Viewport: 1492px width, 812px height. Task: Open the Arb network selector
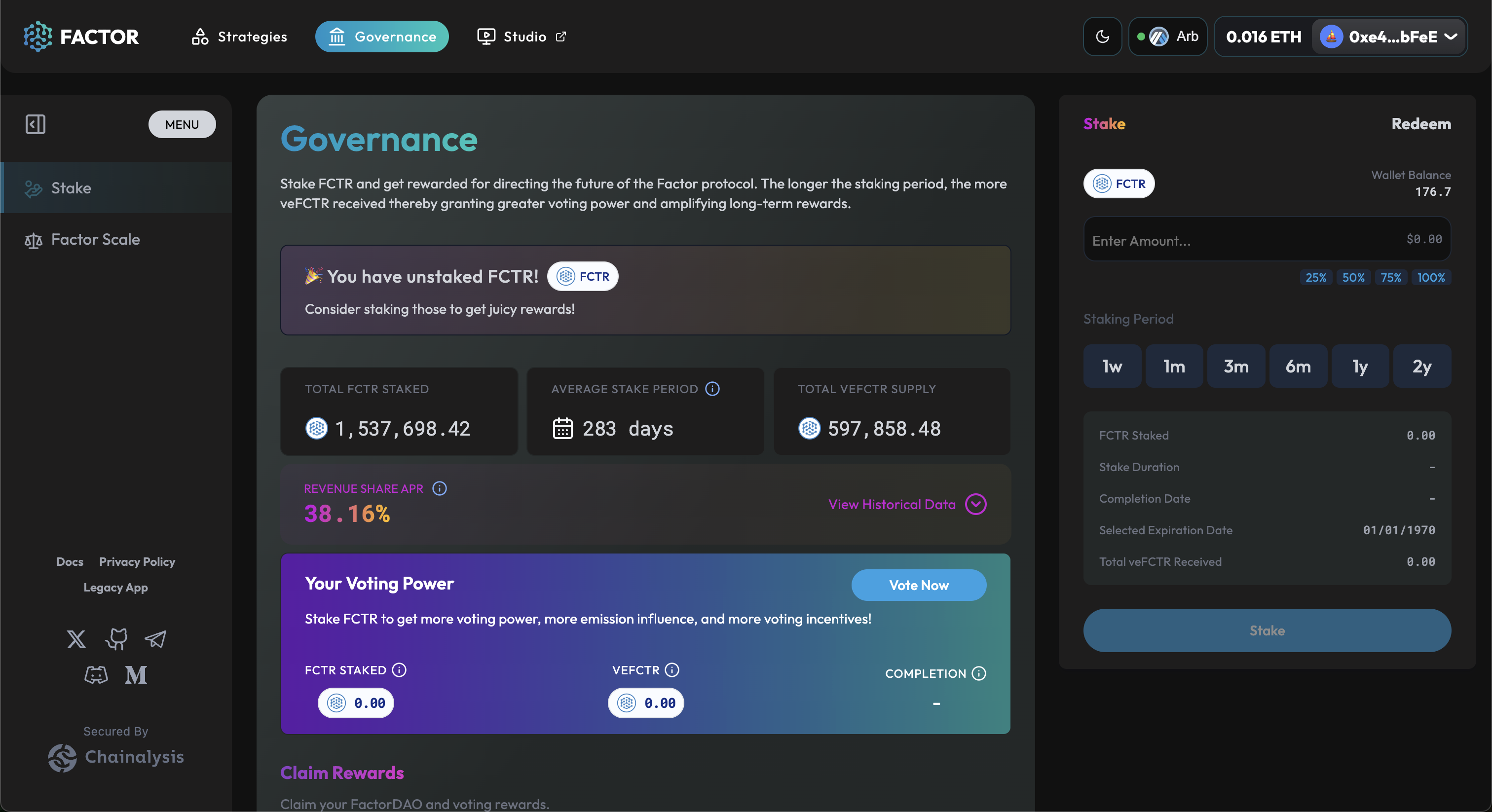pyautogui.click(x=1168, y=37)
